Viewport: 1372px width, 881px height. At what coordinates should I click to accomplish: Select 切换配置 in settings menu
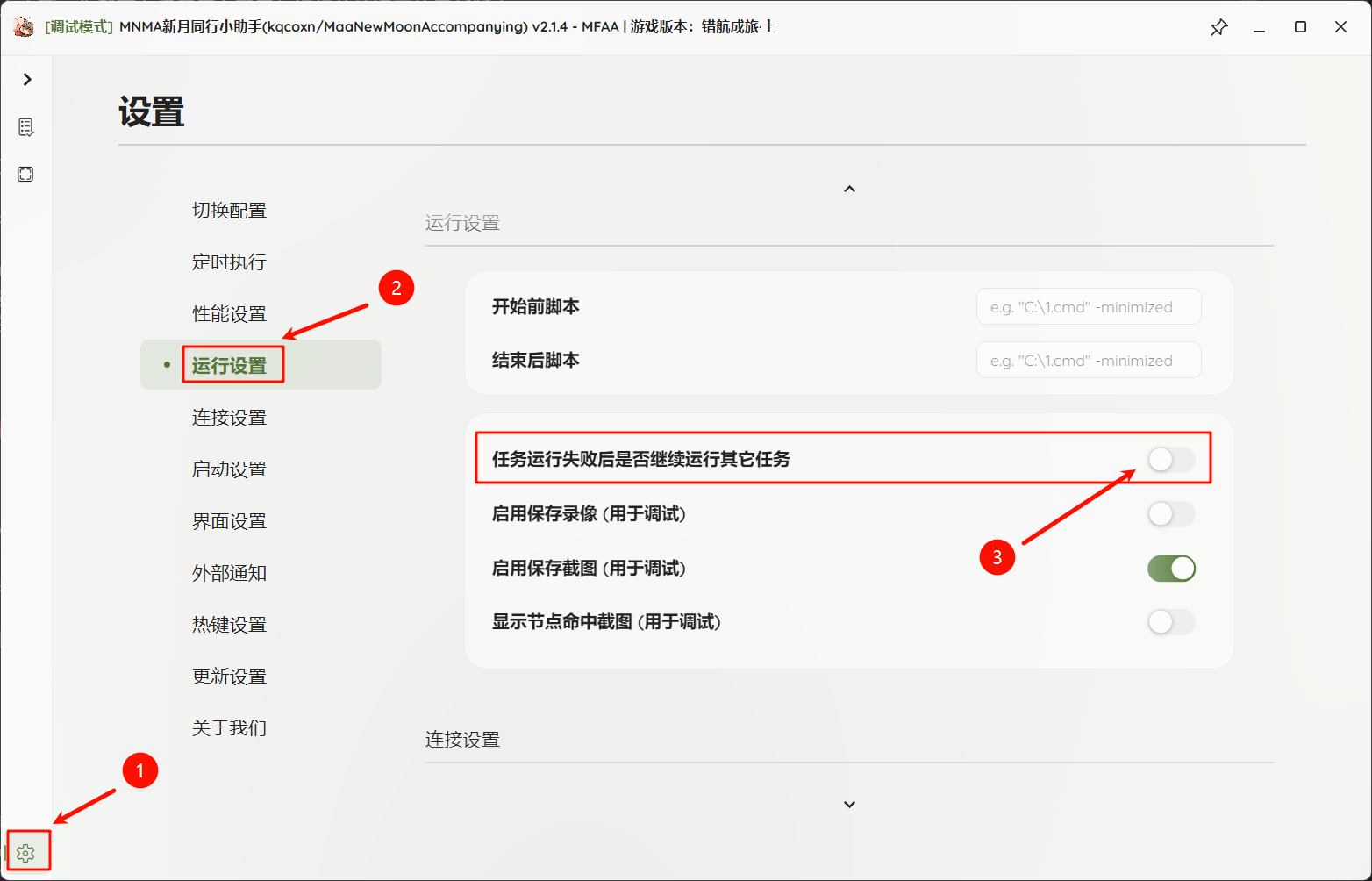coord(229,210)
